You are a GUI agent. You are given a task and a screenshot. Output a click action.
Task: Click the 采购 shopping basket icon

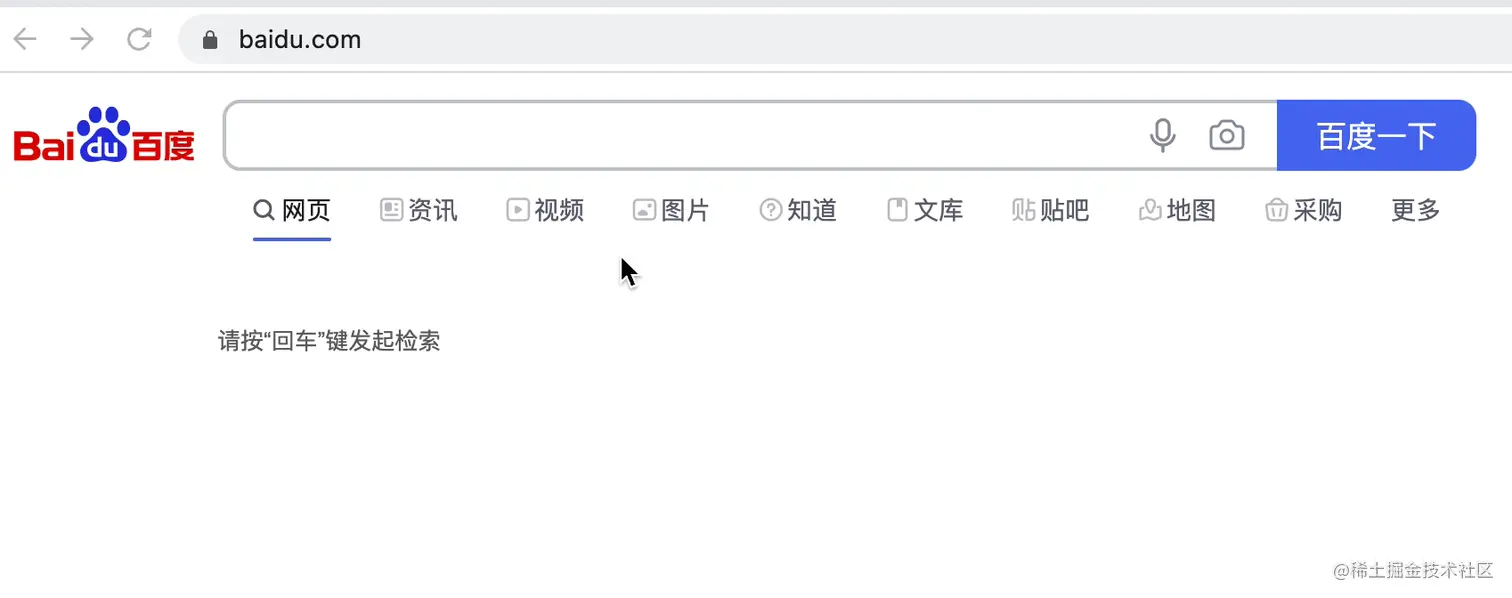[x=1276, y=210]
